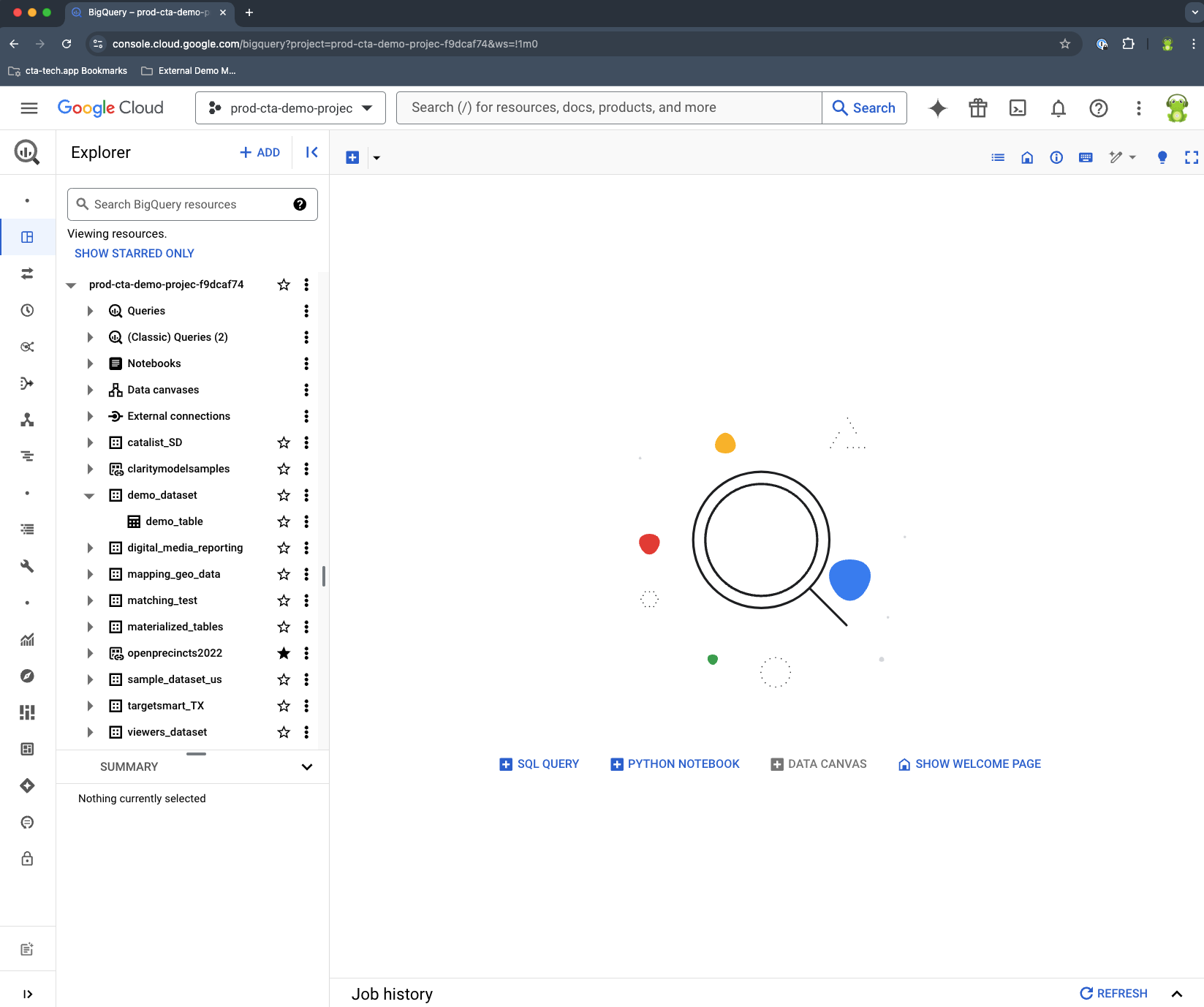Click ADD in Explorer
1204x1007 pixels.
click(x=260, y=152)
